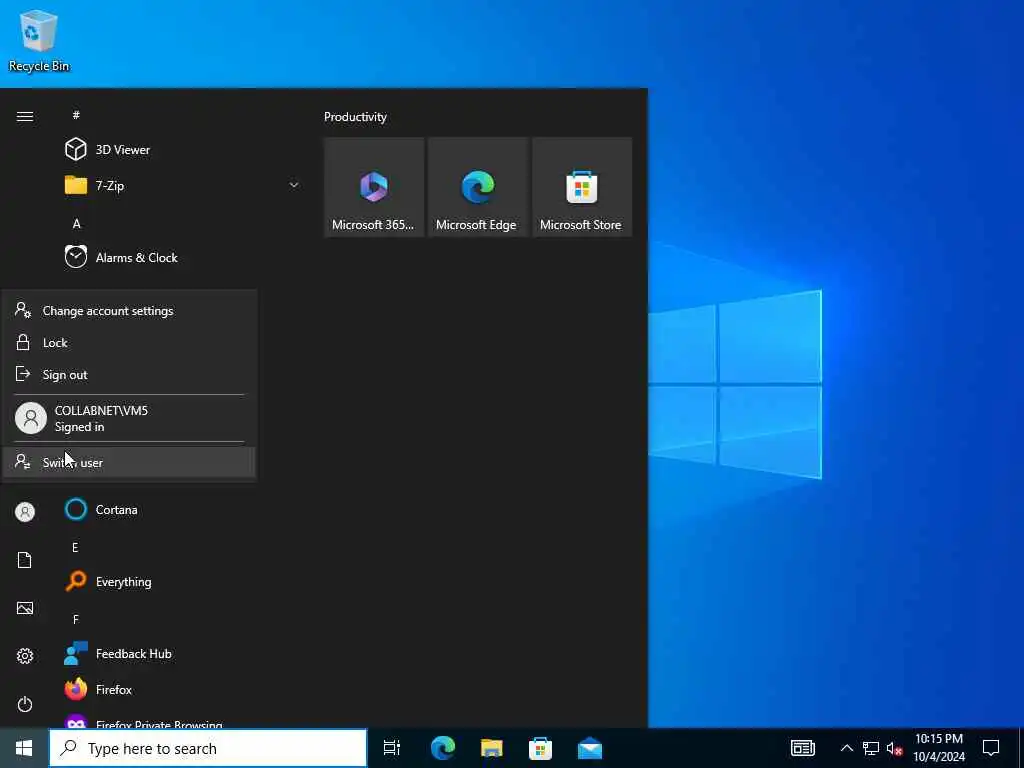Click the Power button in Start sidebar
Image resolution: width=1024 pixels, height=768 pixels.
[x=25, y=704]
